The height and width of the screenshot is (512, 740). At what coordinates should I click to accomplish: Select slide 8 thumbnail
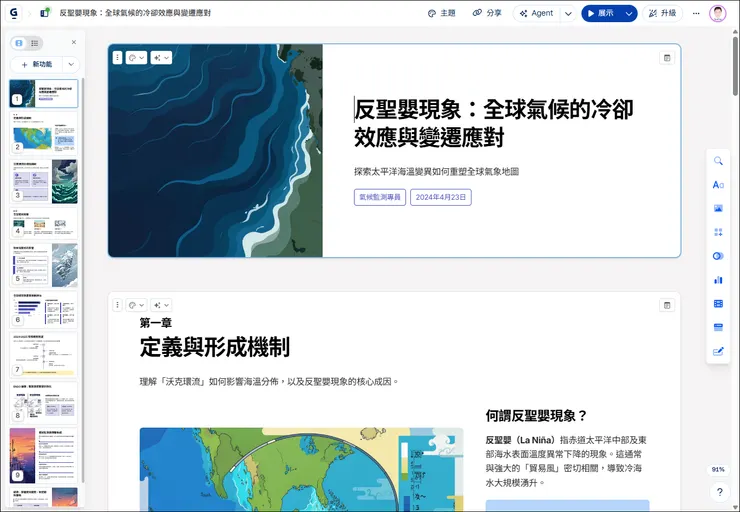(43, 403)
